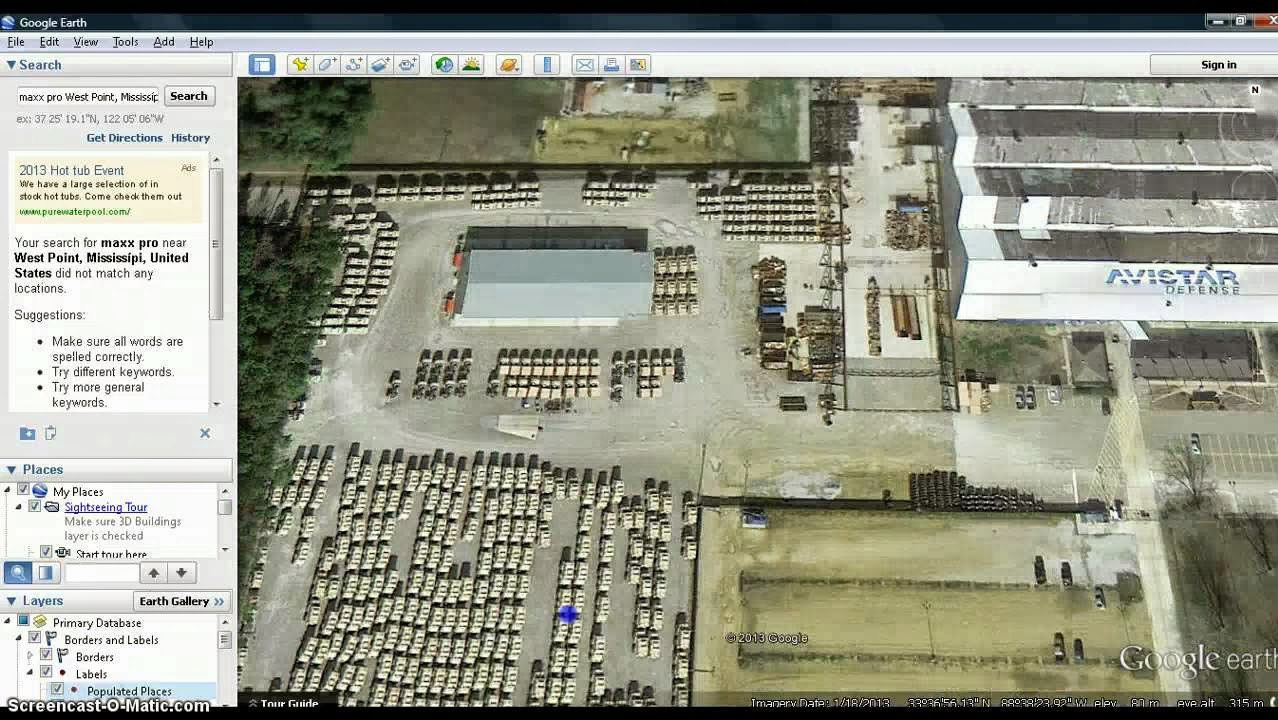Collapse the Sightseeing Tour tree node
Viewport: 1278px width, 720px height.
[19, 507]
